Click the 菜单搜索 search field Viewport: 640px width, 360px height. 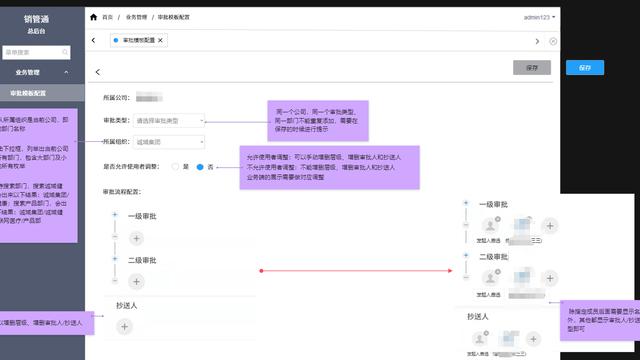pos(36,52)
